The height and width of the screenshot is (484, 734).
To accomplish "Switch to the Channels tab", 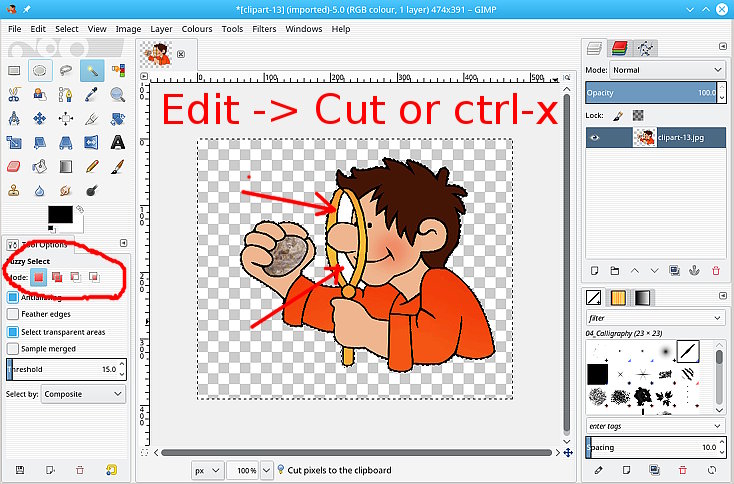I will pos(619,47).
